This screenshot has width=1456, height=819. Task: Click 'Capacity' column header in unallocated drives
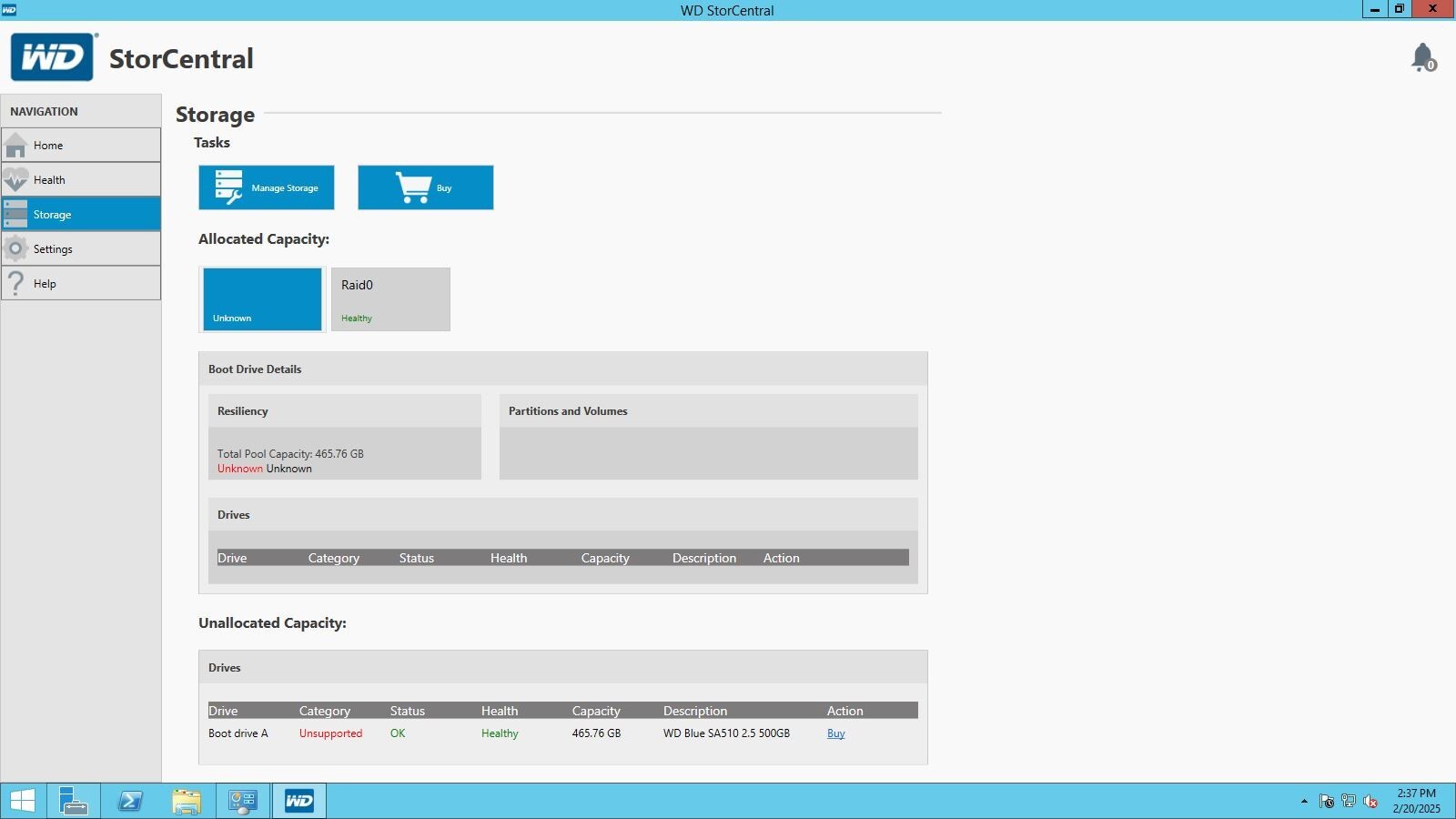coord(596,711)
